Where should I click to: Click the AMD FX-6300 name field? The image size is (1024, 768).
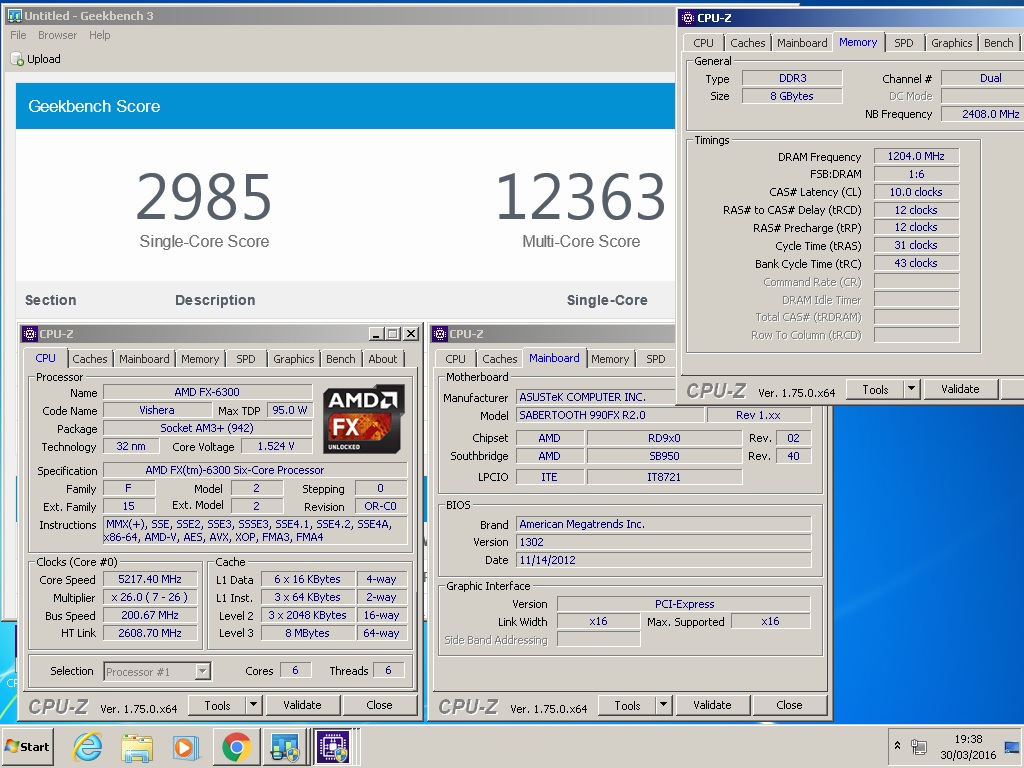207,392
